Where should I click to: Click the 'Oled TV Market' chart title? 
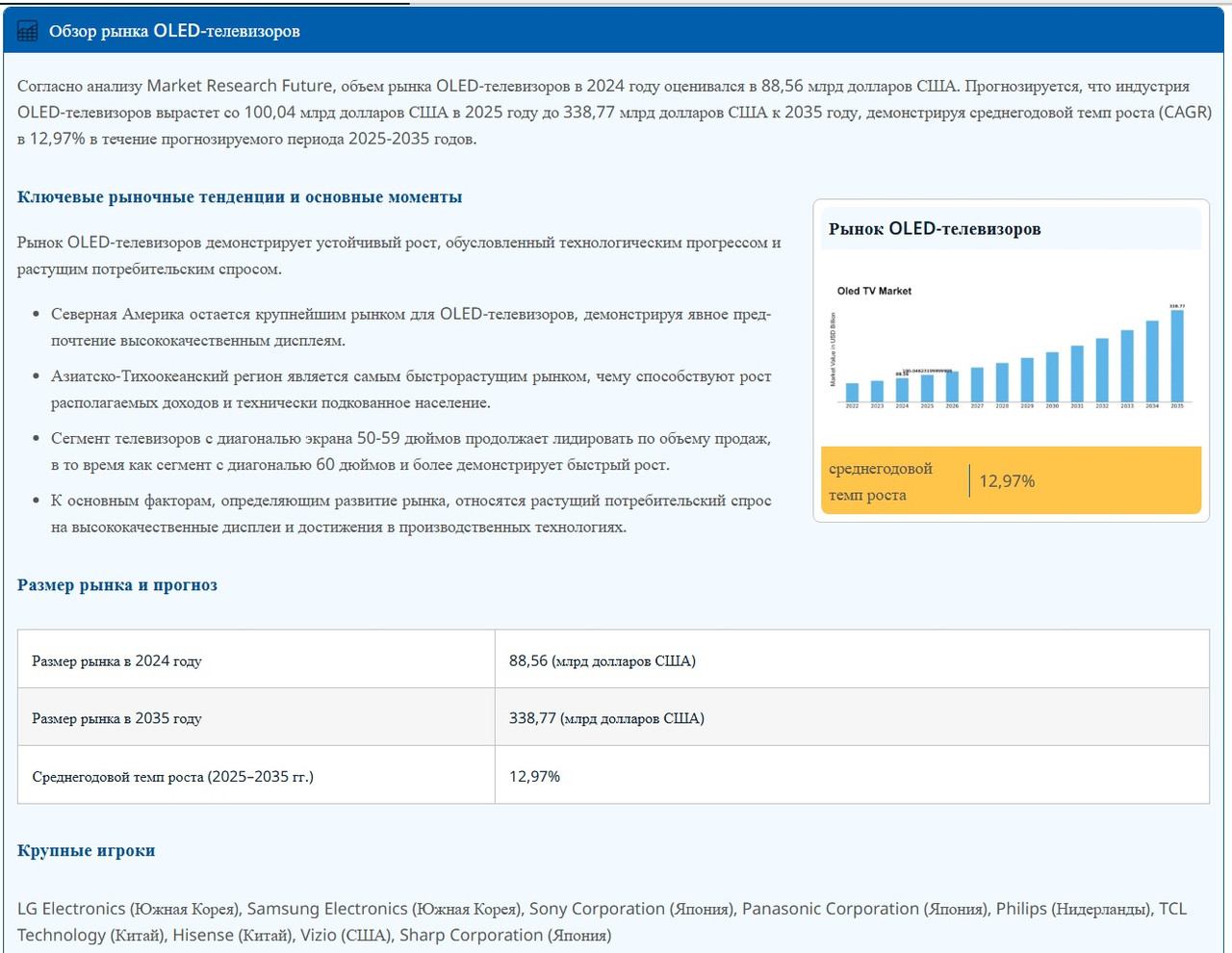pos(874,291)
